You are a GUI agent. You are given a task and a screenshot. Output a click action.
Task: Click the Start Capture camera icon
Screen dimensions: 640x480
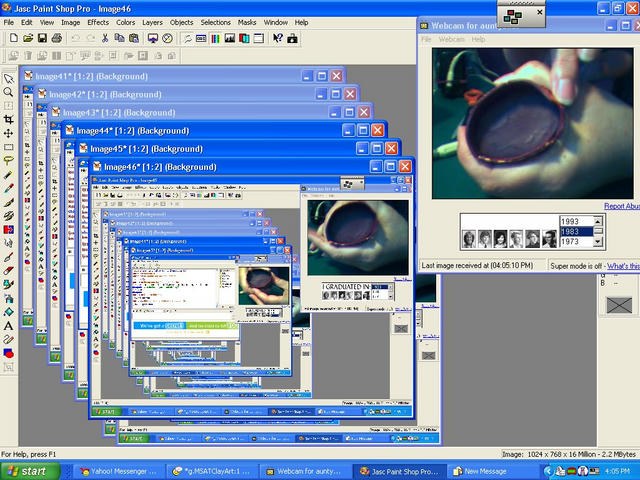click(x=292, y=38)
